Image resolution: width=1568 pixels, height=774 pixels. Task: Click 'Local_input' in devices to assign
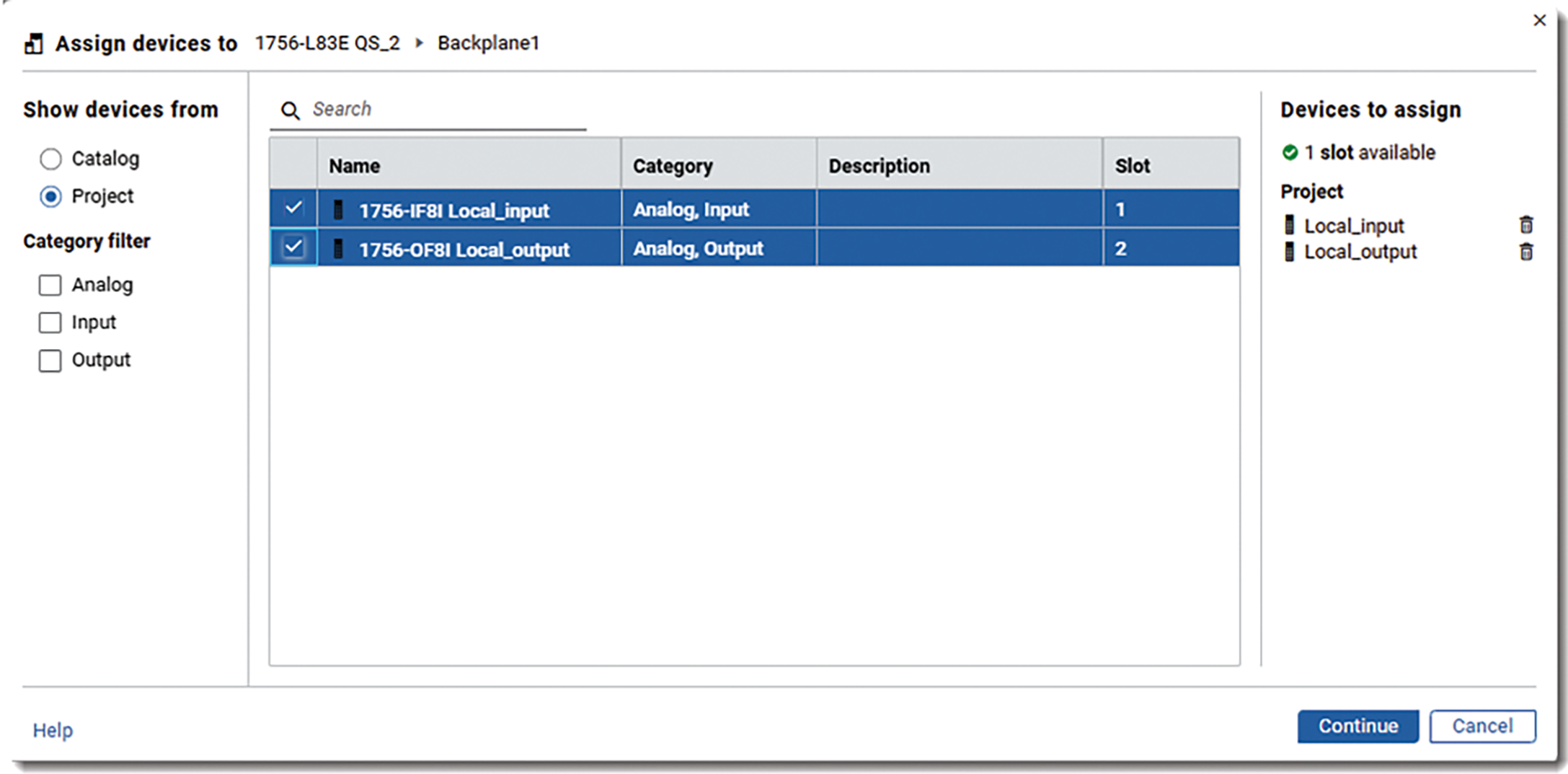[x=1354, y=226]
